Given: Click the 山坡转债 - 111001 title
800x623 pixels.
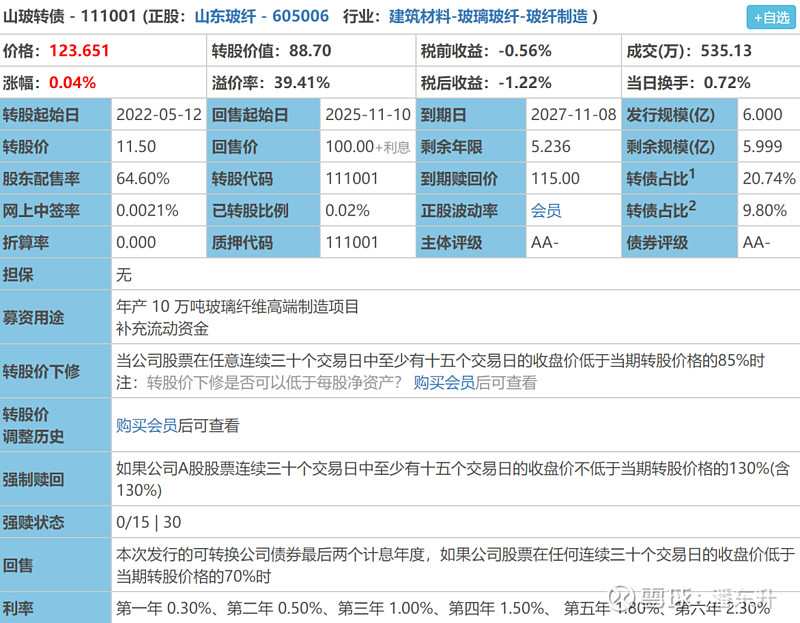Looking at the screenshot, I should pos(69,16).
